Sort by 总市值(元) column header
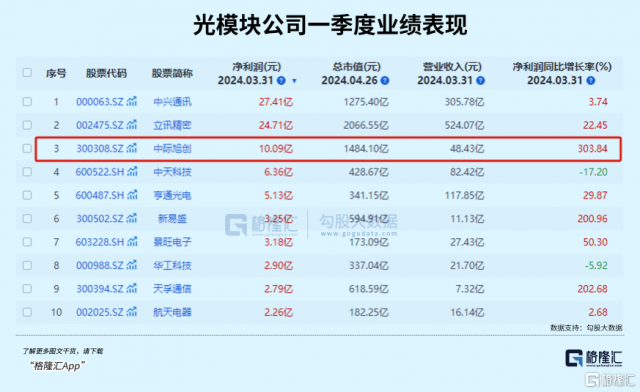The height and width of the screenshot is (392, 640). tap(356, 67)
